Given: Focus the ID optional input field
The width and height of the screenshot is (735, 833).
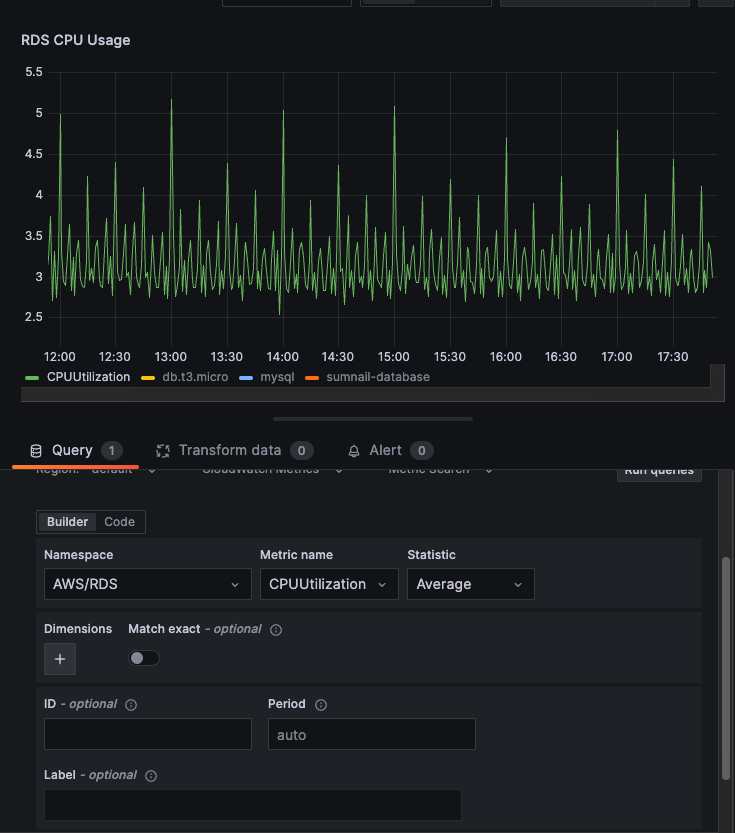Looking at the screenshot, I should tap(148, 734).
